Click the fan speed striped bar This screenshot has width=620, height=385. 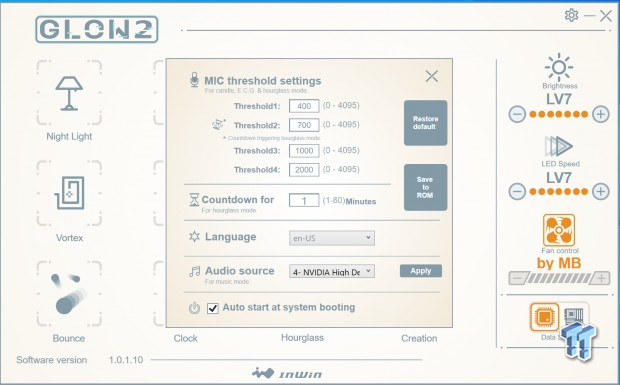(x=559, y=278)
